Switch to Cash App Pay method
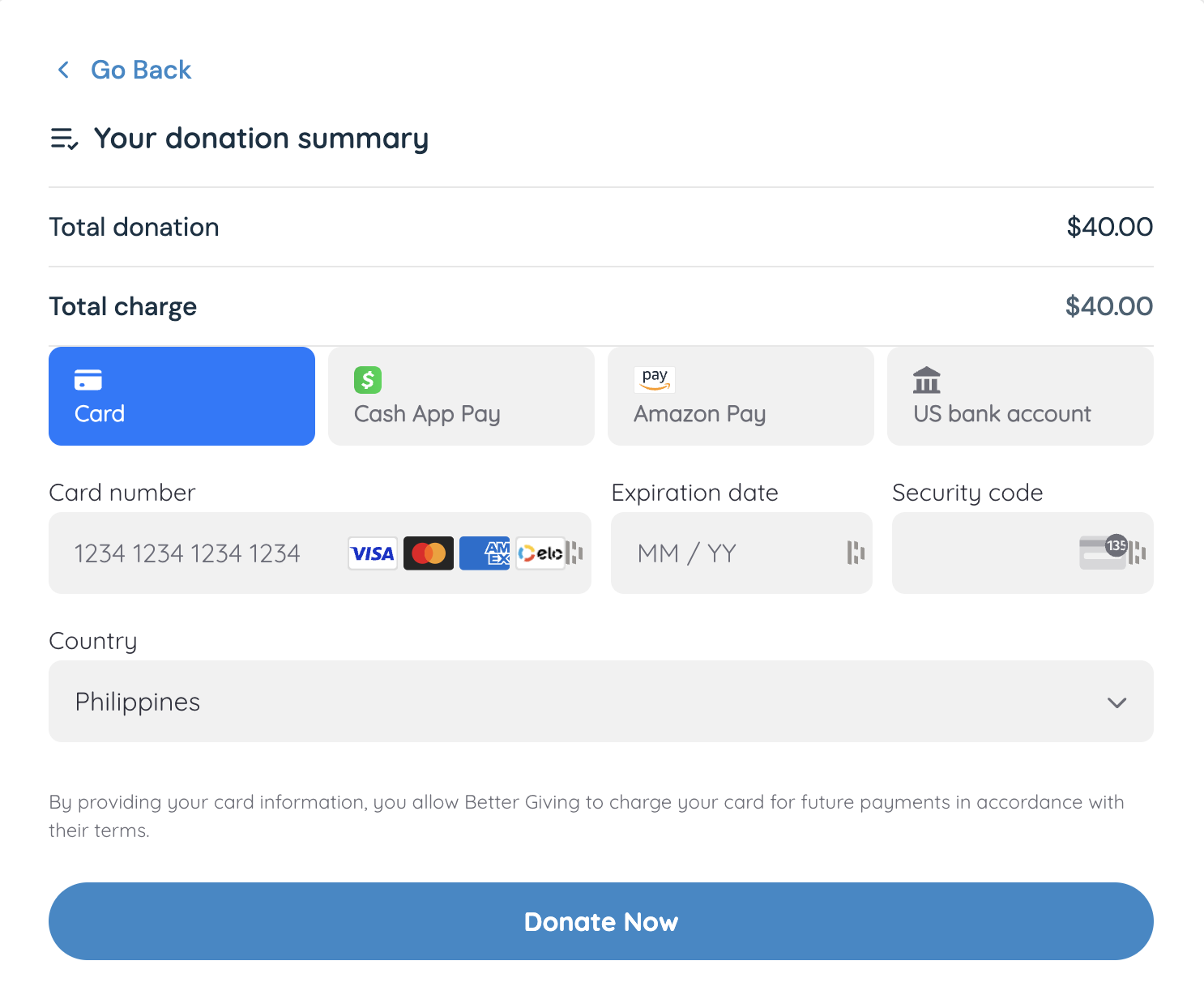The height and width of the screenshot is (995, 1204). (461, 396)
